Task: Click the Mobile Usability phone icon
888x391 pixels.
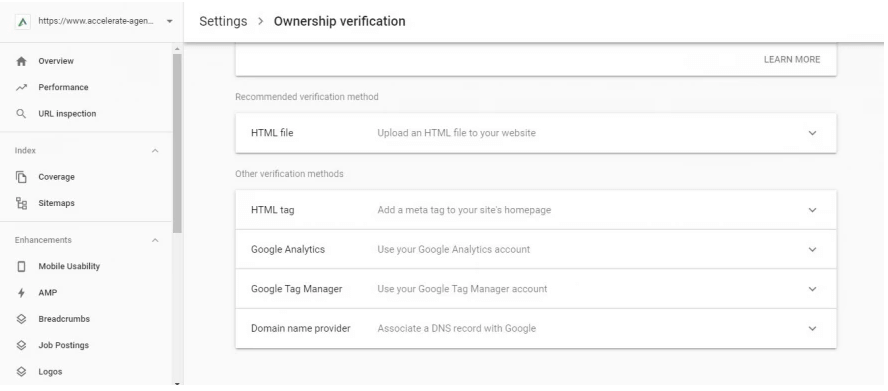Action: (x=21, y=266)
